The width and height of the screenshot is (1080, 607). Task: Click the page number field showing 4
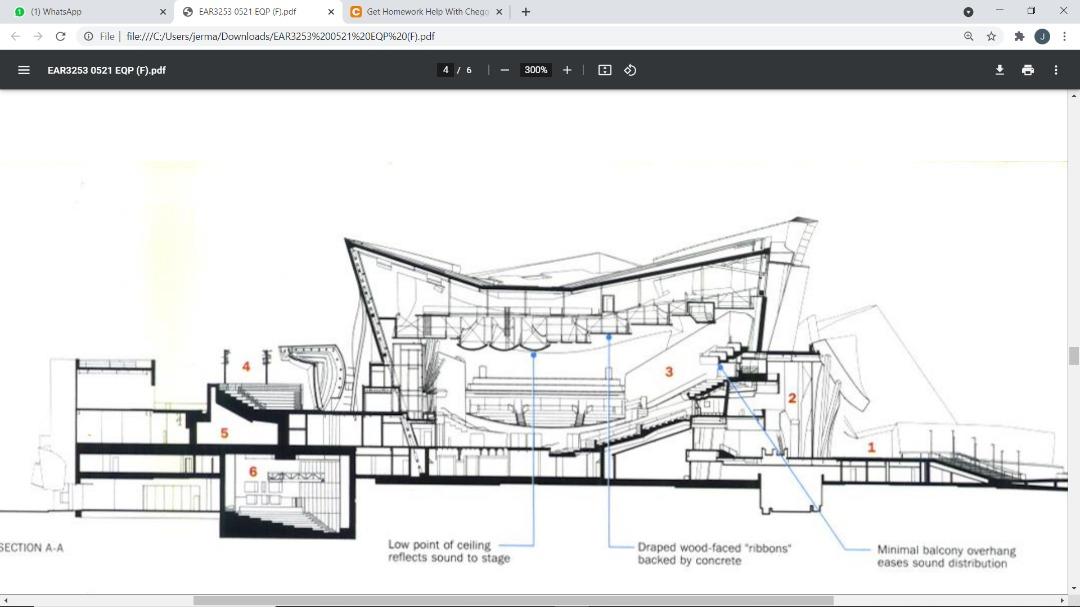(x=445, y=70)
